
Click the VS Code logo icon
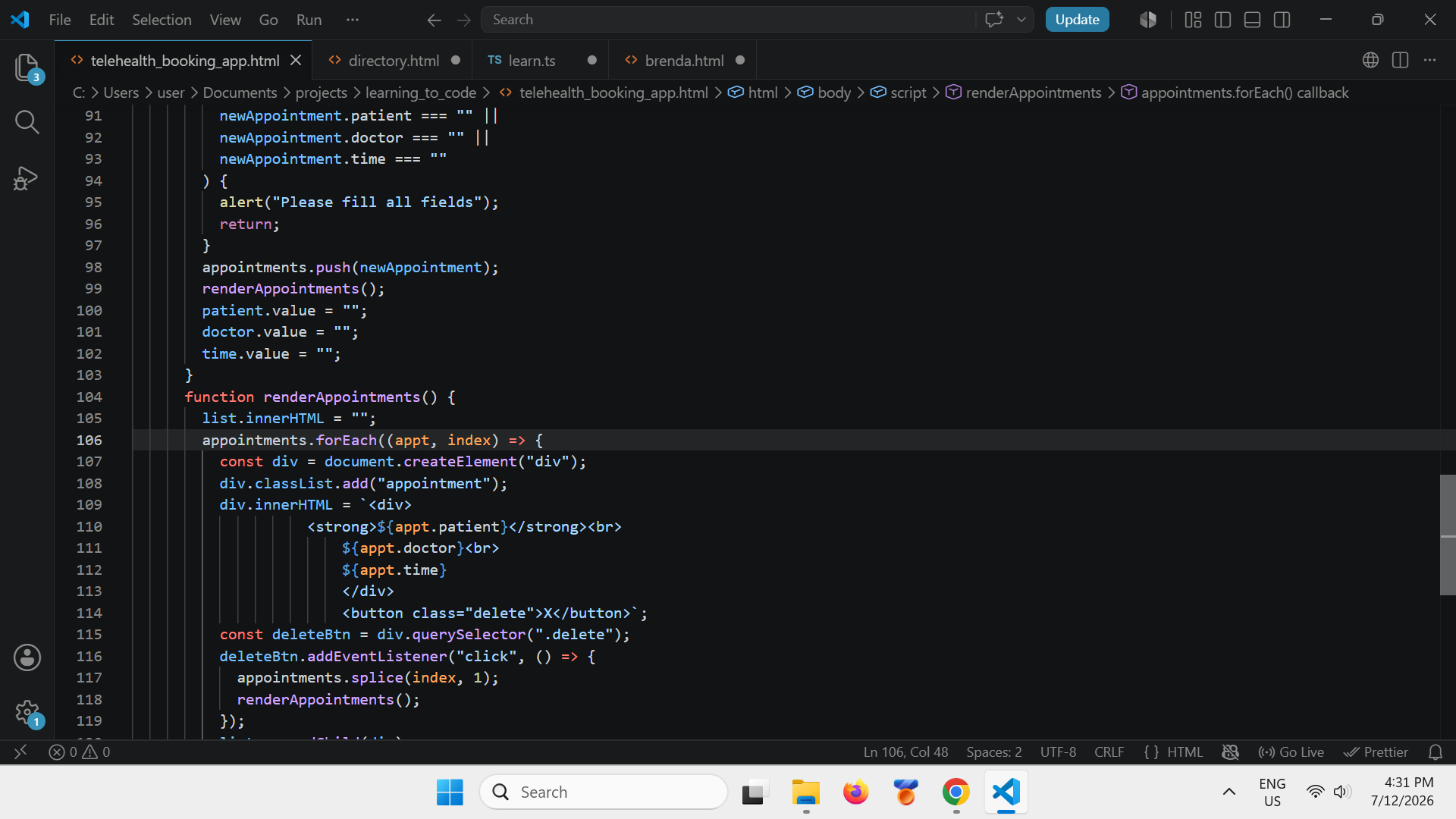20,20
